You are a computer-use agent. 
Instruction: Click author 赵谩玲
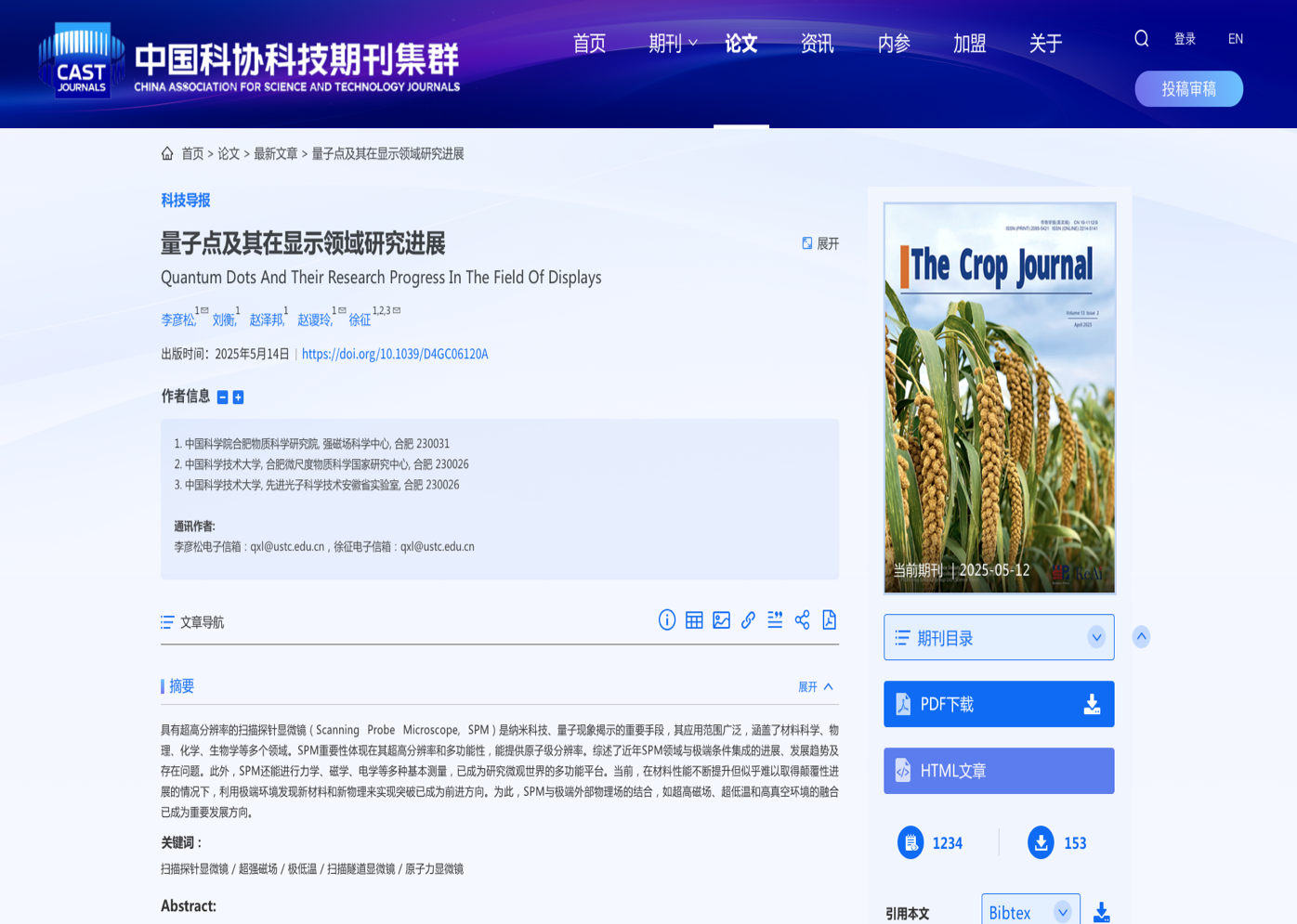314,320
